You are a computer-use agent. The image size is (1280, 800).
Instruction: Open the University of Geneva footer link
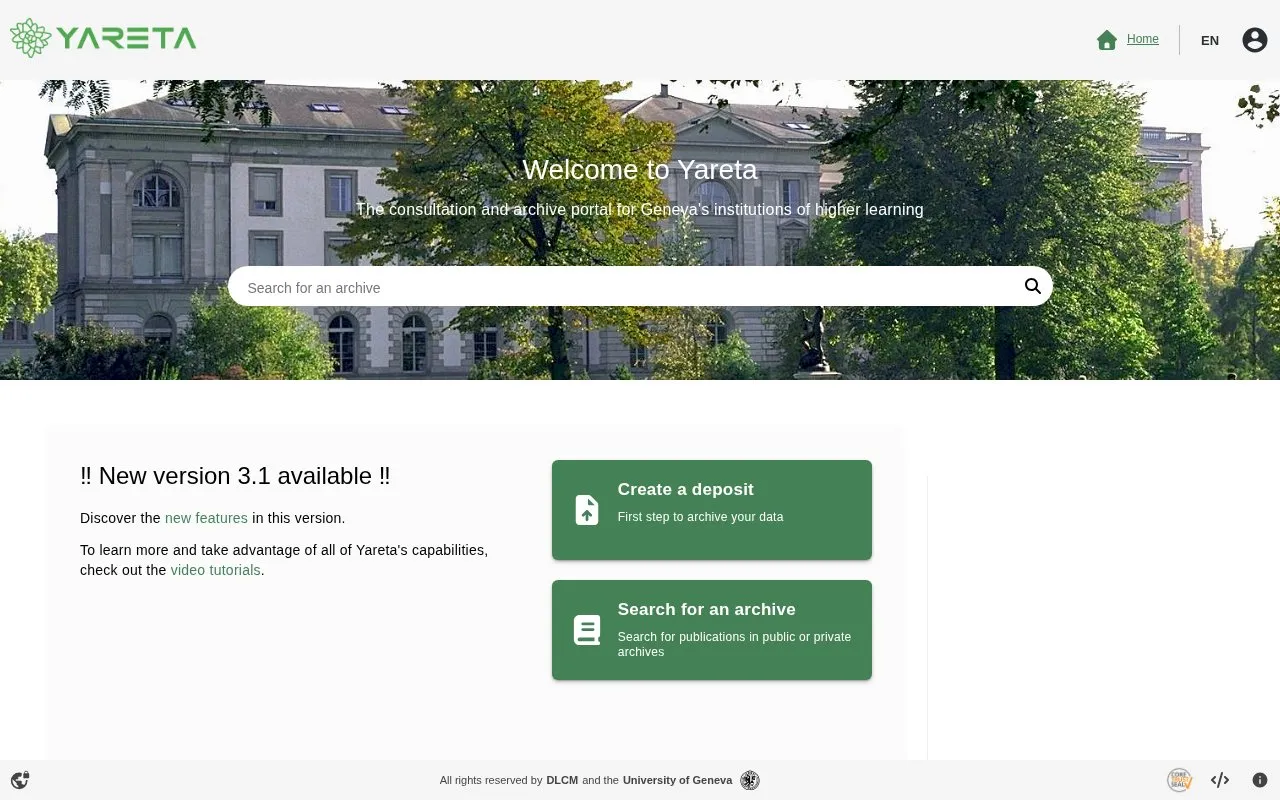pos(677,780)
